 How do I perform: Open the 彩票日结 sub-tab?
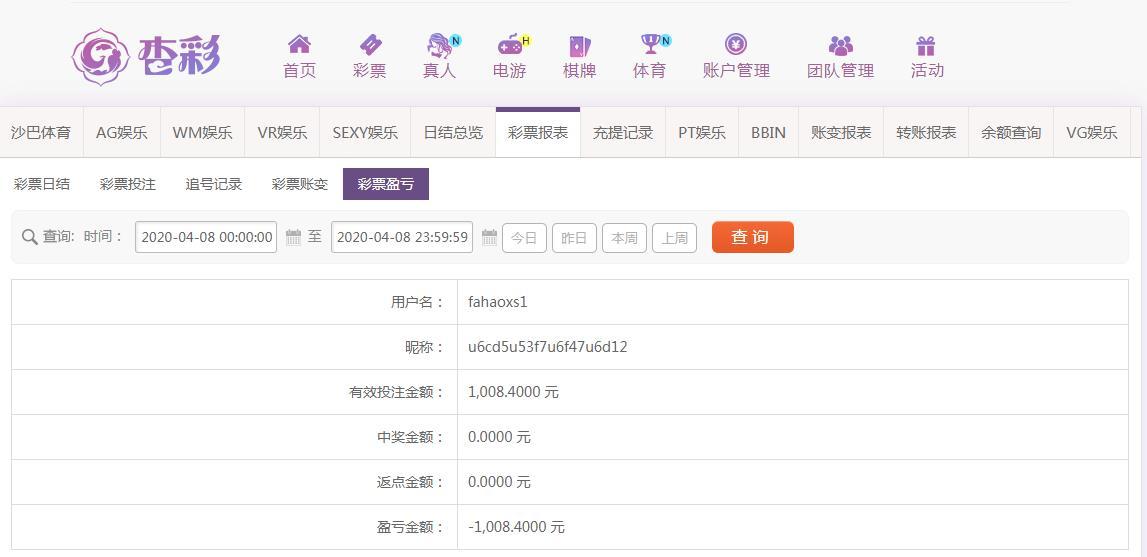(x=42, y=184)
